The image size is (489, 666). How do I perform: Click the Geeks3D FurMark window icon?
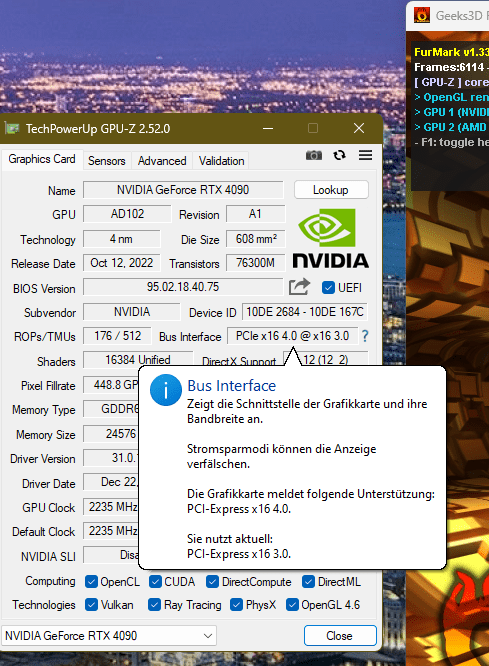(422, 15)
